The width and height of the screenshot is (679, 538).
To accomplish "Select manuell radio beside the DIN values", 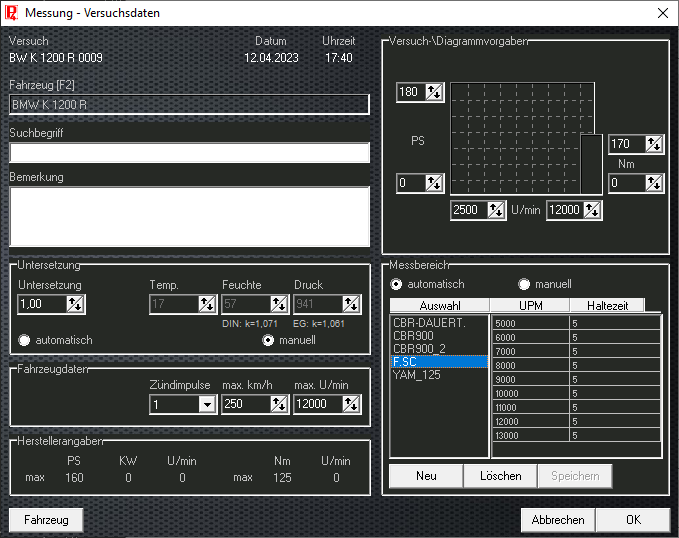I will 268,340.
